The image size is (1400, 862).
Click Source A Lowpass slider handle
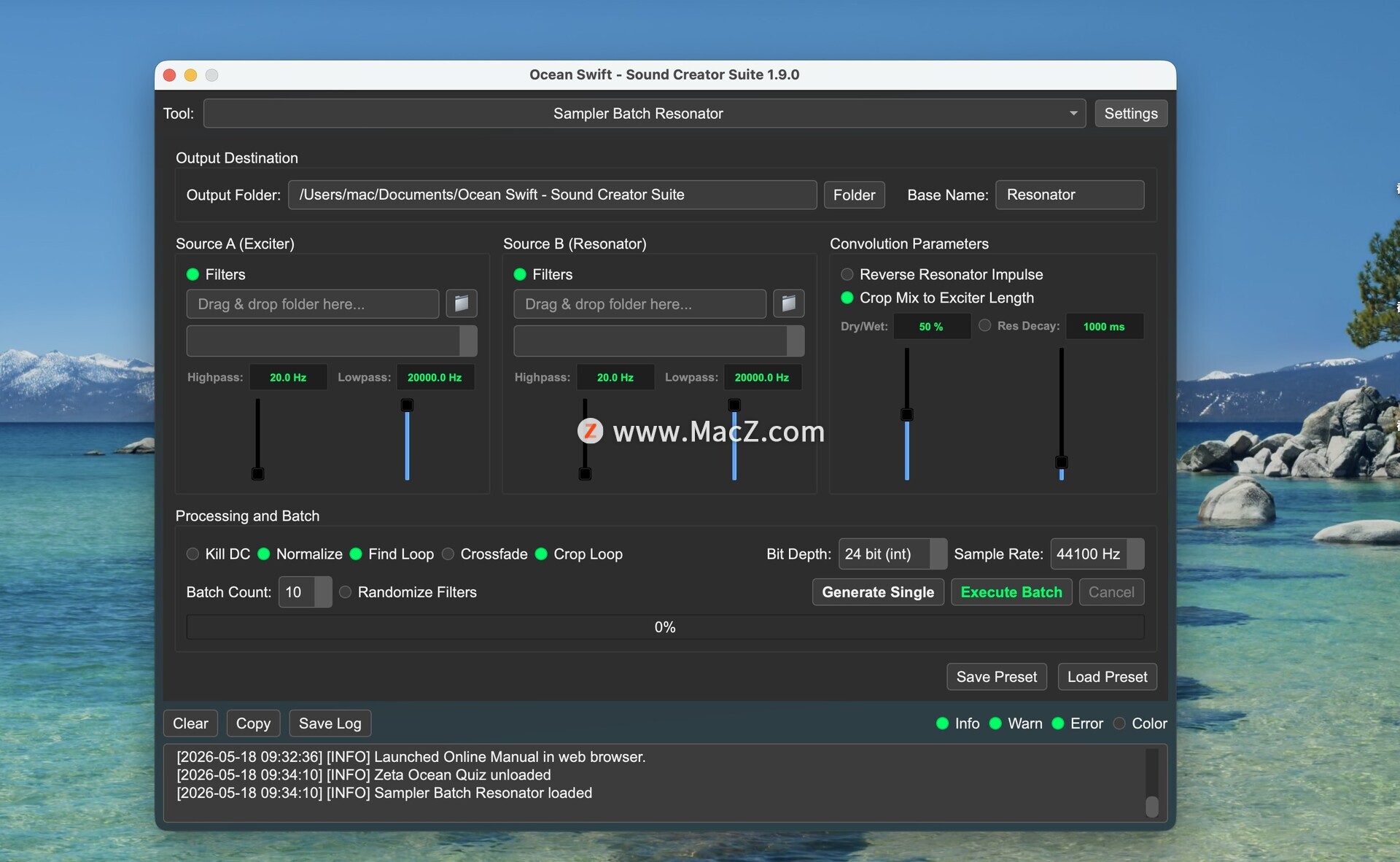point(407,405)
